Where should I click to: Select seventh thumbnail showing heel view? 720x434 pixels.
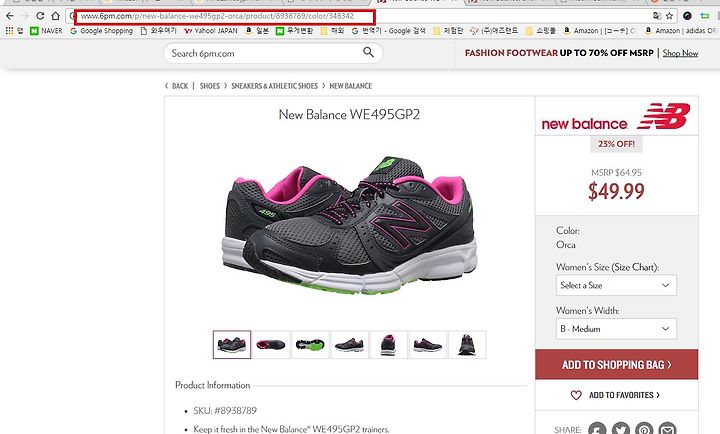point(467,344)
